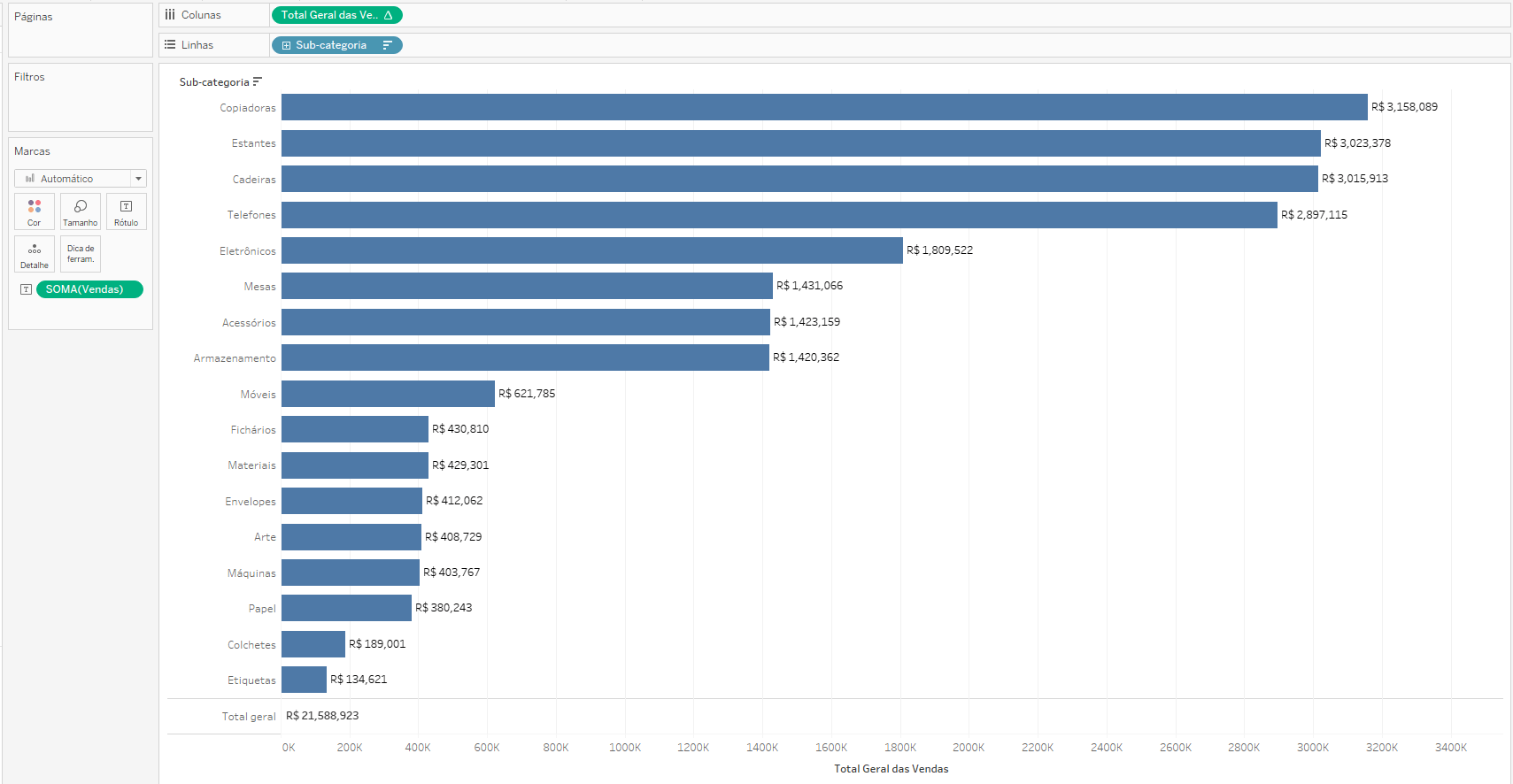The height and width of the screenshot is (784, 1513).
Task: Click the Copiadoras row label
Action: coord(248,108)
